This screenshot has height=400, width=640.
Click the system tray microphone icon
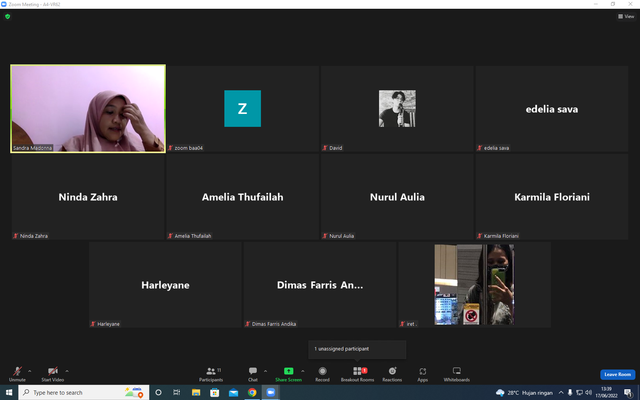pyautogui.click(x=570, y=393)
